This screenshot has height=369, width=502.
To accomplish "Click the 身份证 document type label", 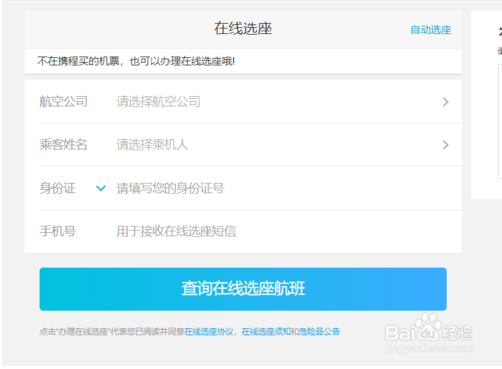I will 58,188.
